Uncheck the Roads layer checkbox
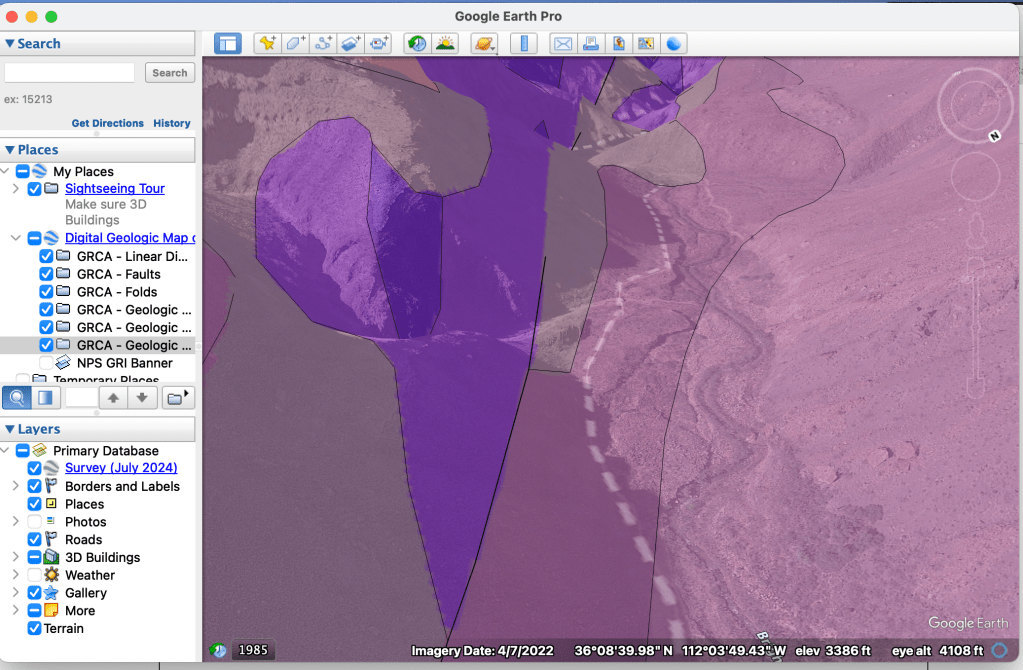The height and width of the screenshot is (670, 1023). tap(35, 540)
